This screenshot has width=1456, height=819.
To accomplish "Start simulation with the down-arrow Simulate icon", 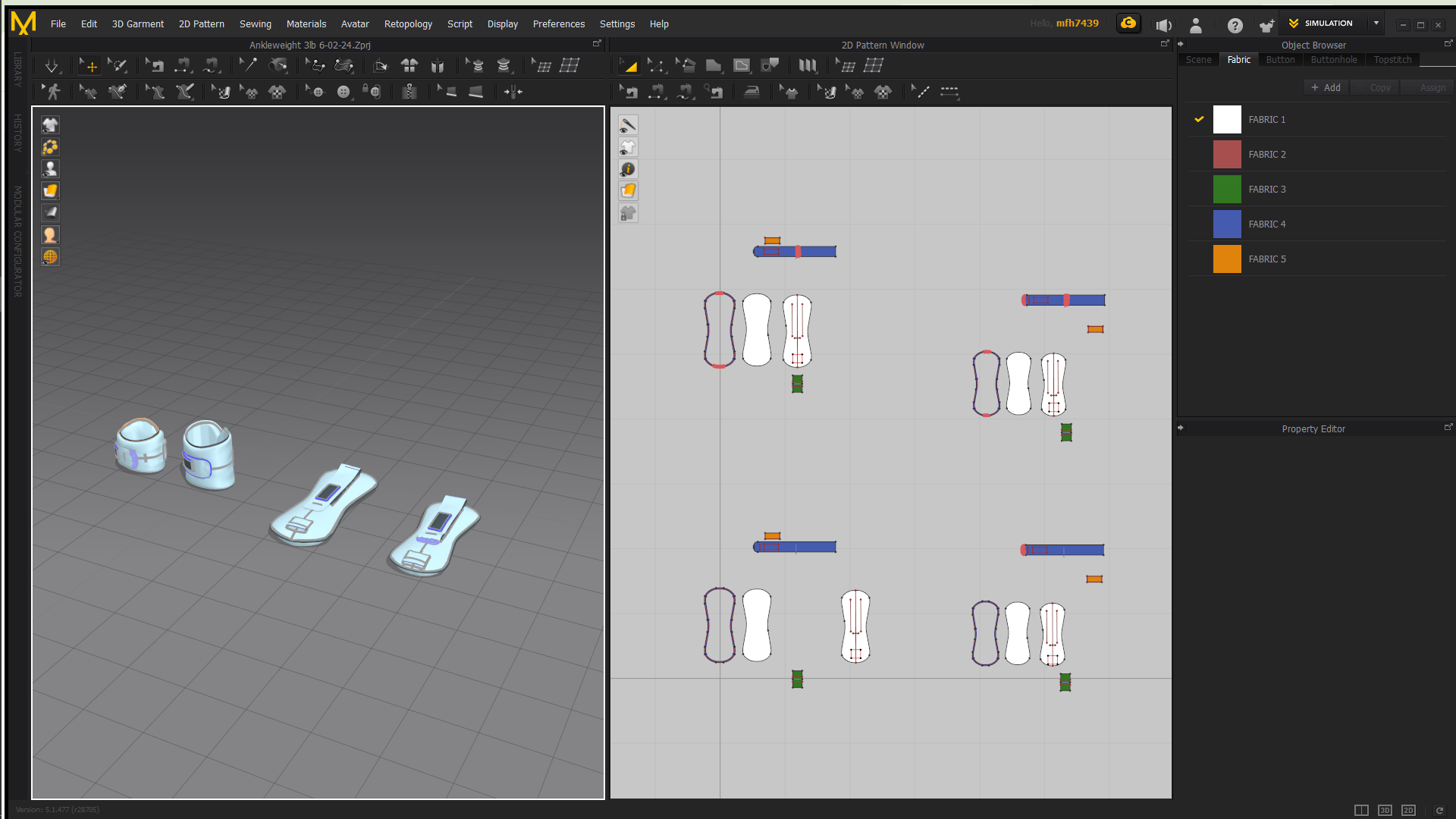I will (x=52, y=66).
